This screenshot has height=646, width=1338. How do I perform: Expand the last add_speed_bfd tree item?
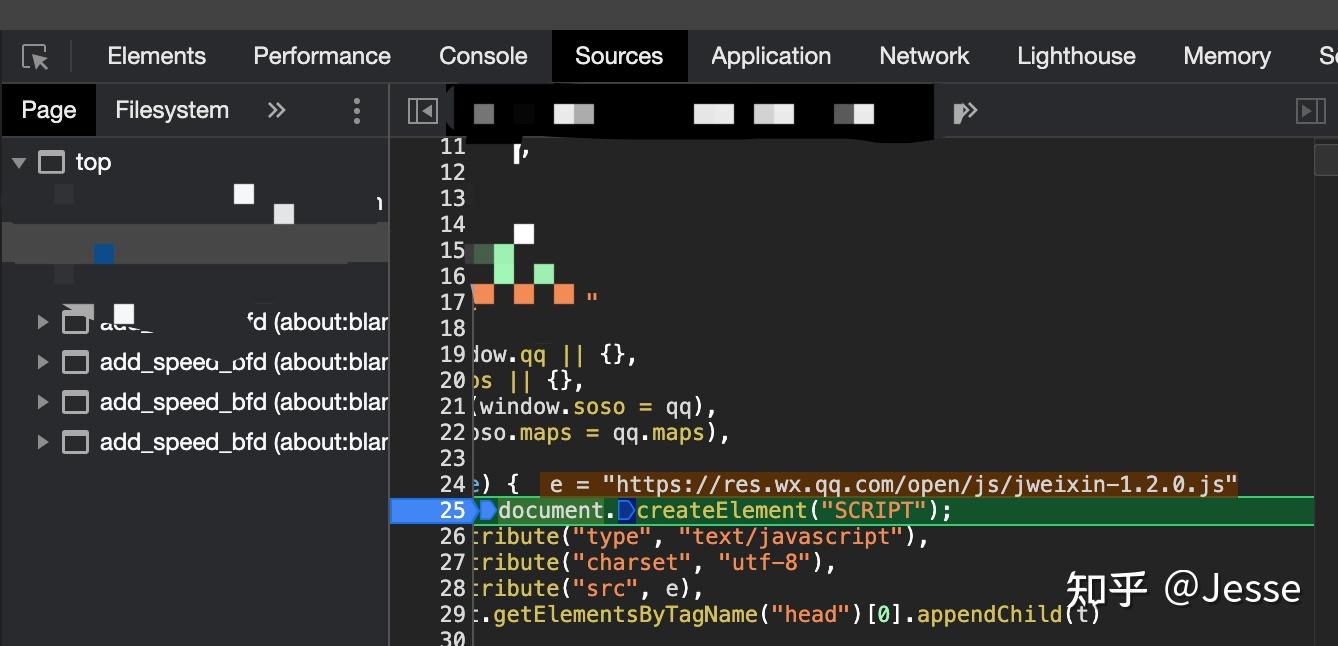pyautogui.click(x=42, y=441)
